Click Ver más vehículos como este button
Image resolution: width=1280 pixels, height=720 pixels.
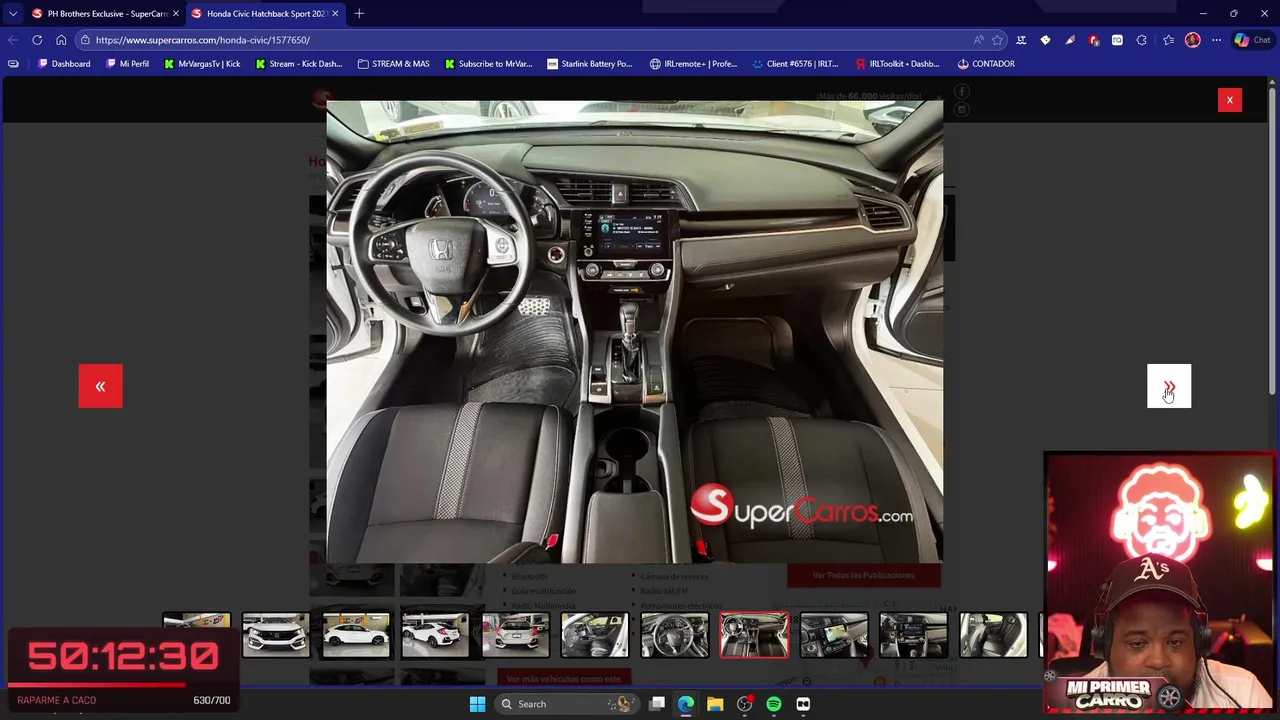click(563, 679)
